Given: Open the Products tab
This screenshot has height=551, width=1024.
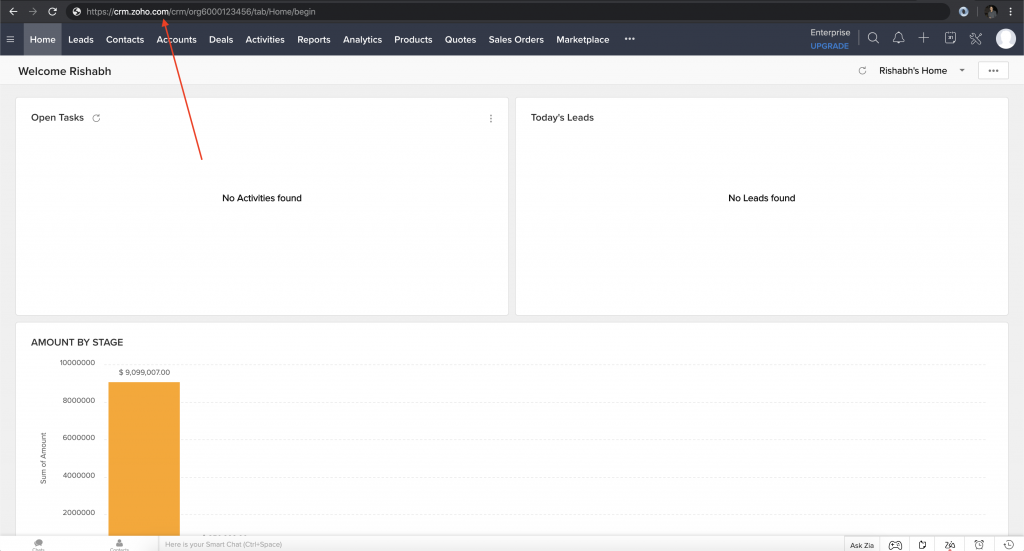Looking at the screenshot, I should 413,39.
